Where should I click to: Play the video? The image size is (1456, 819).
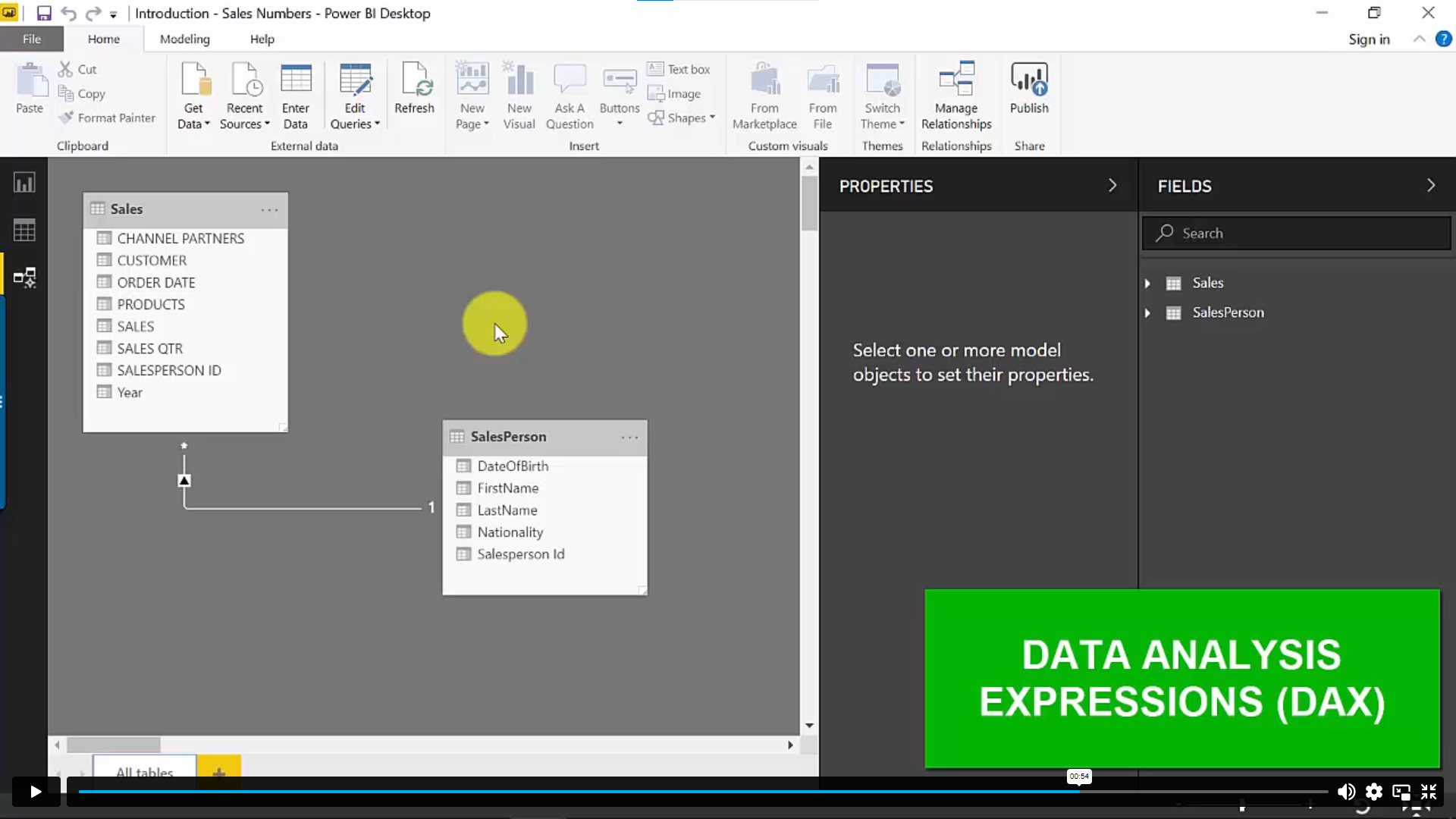36,792
